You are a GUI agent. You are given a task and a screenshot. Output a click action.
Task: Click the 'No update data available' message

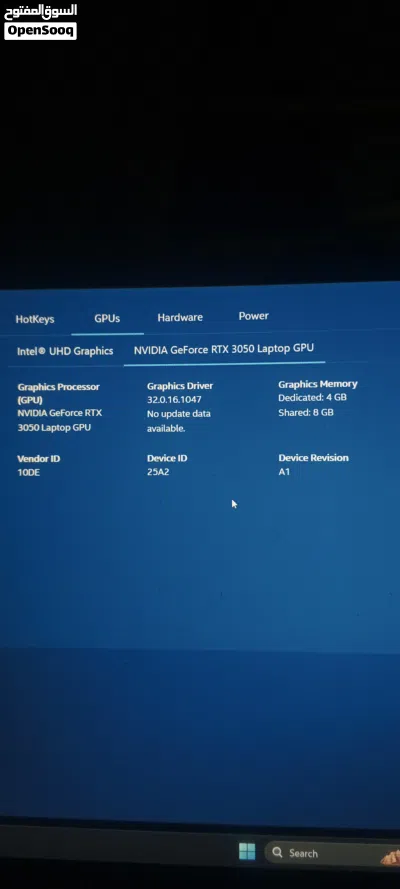pos(179,421)
